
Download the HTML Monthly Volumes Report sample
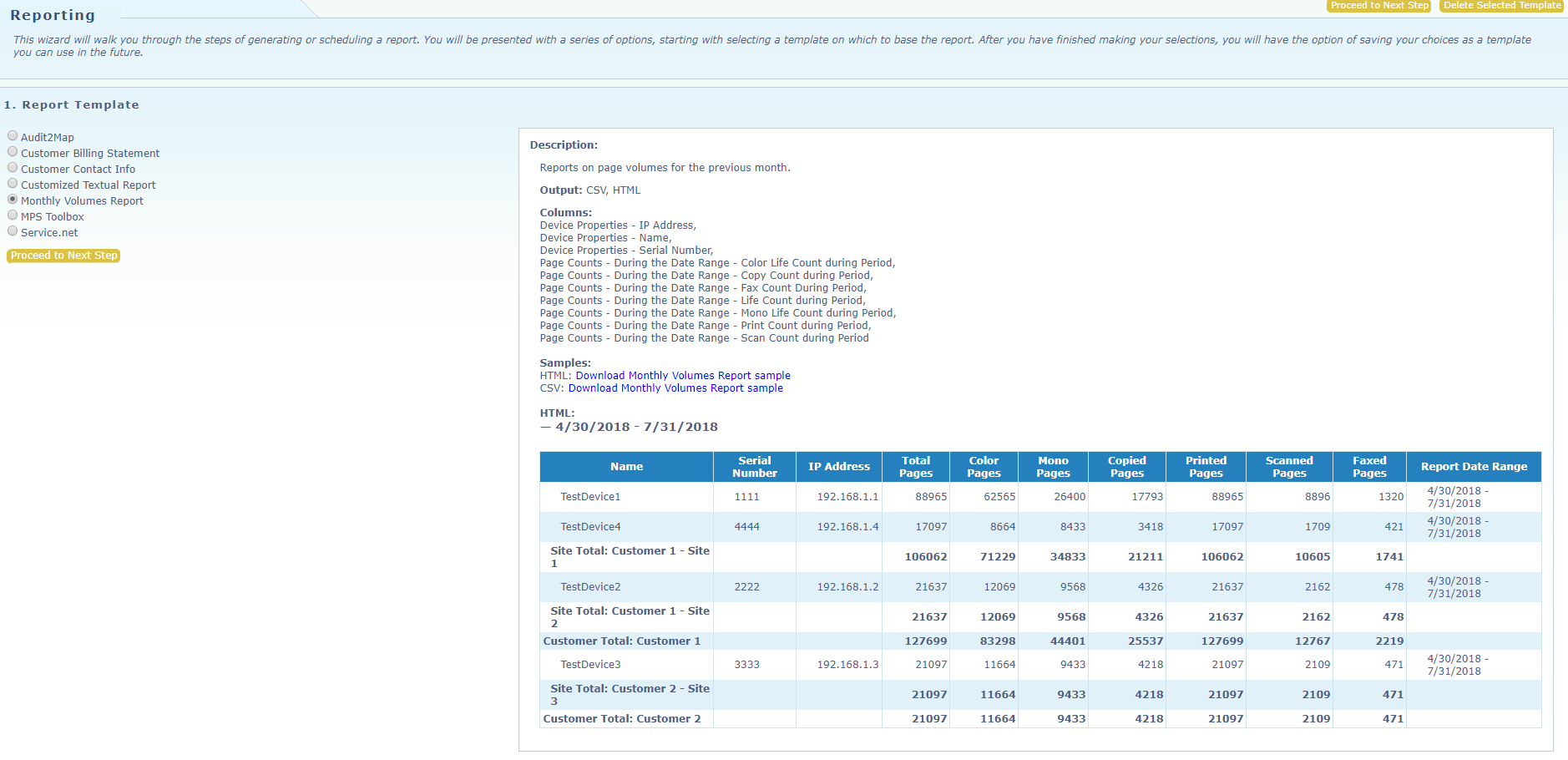pos(683,376)
